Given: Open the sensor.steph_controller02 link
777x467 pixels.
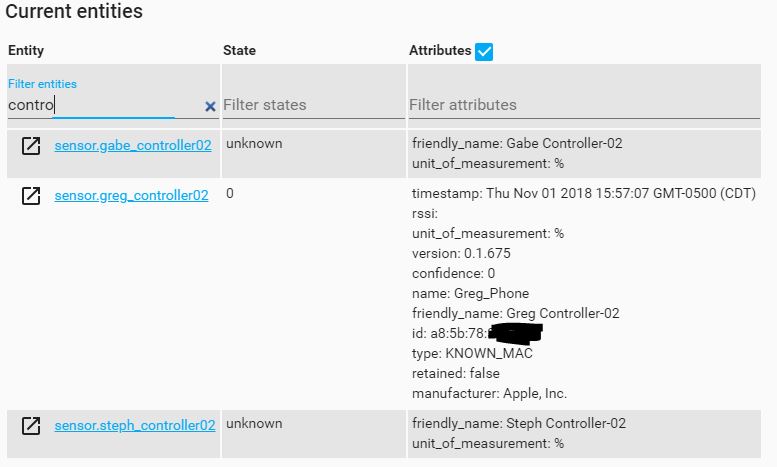Looking at the screenshot, I should (x=135, y=425).
